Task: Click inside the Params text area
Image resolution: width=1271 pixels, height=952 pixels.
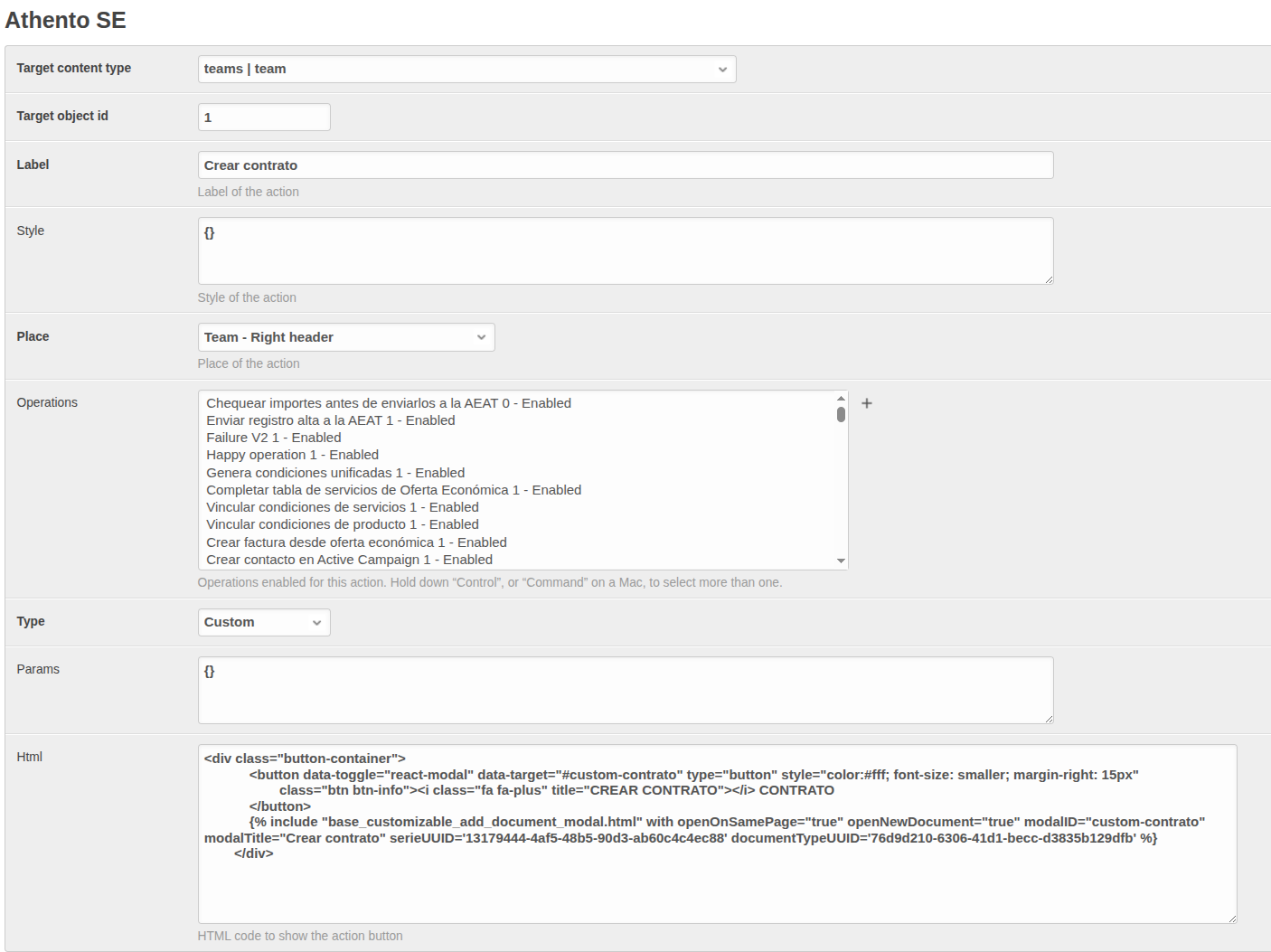Action: tap(625, 690)
